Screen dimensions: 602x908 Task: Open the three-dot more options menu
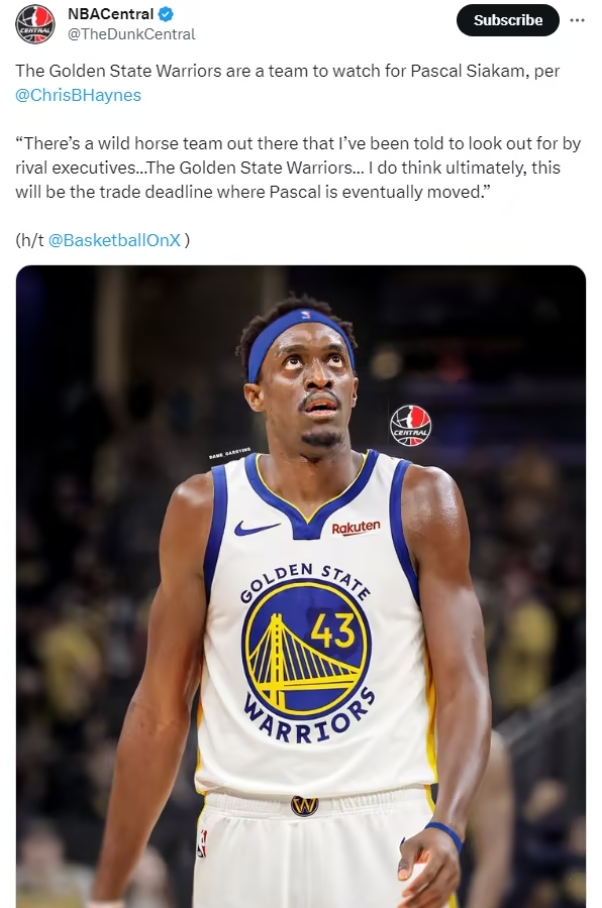pyautogui.click(x=577, y=20)
